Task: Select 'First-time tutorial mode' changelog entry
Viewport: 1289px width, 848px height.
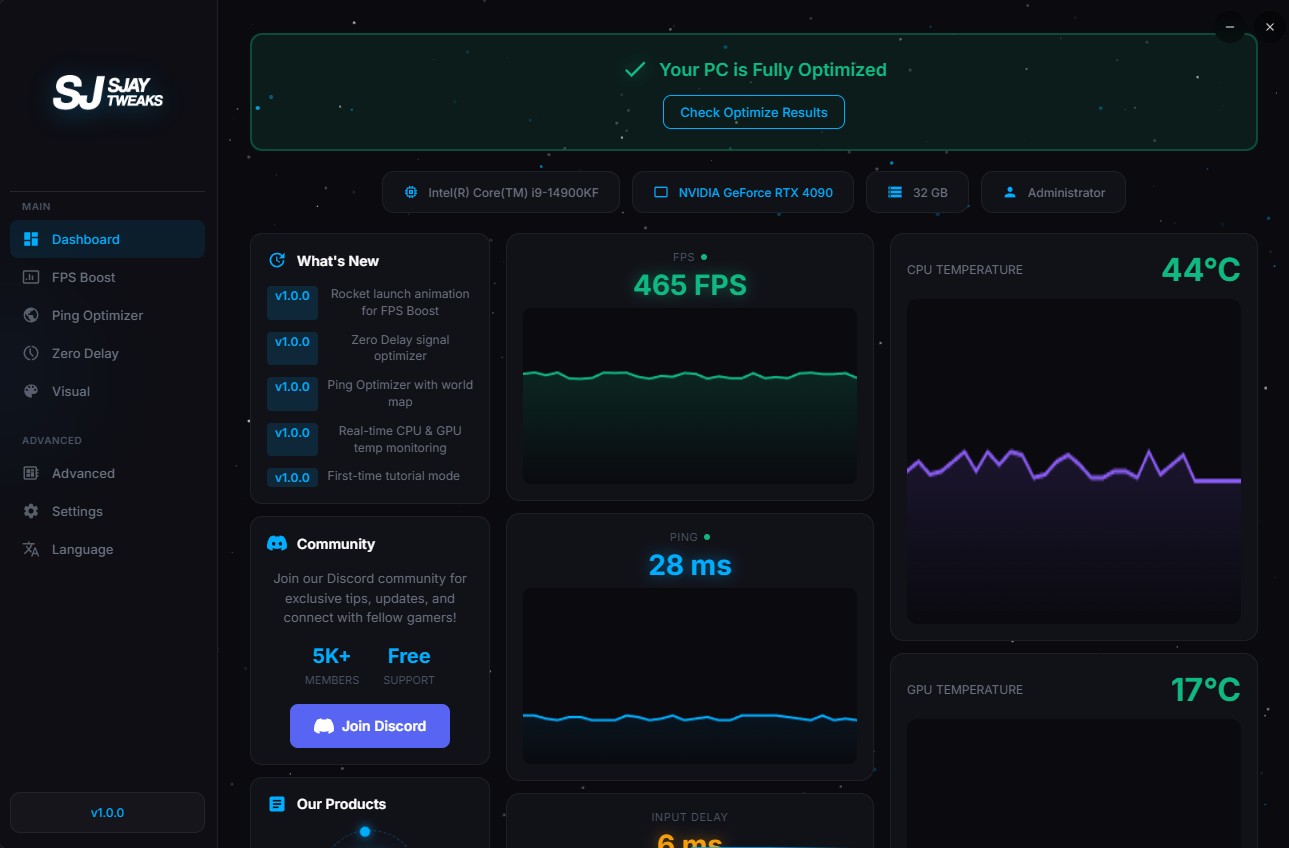Action: pyautogui.click(x=394, y=476)
